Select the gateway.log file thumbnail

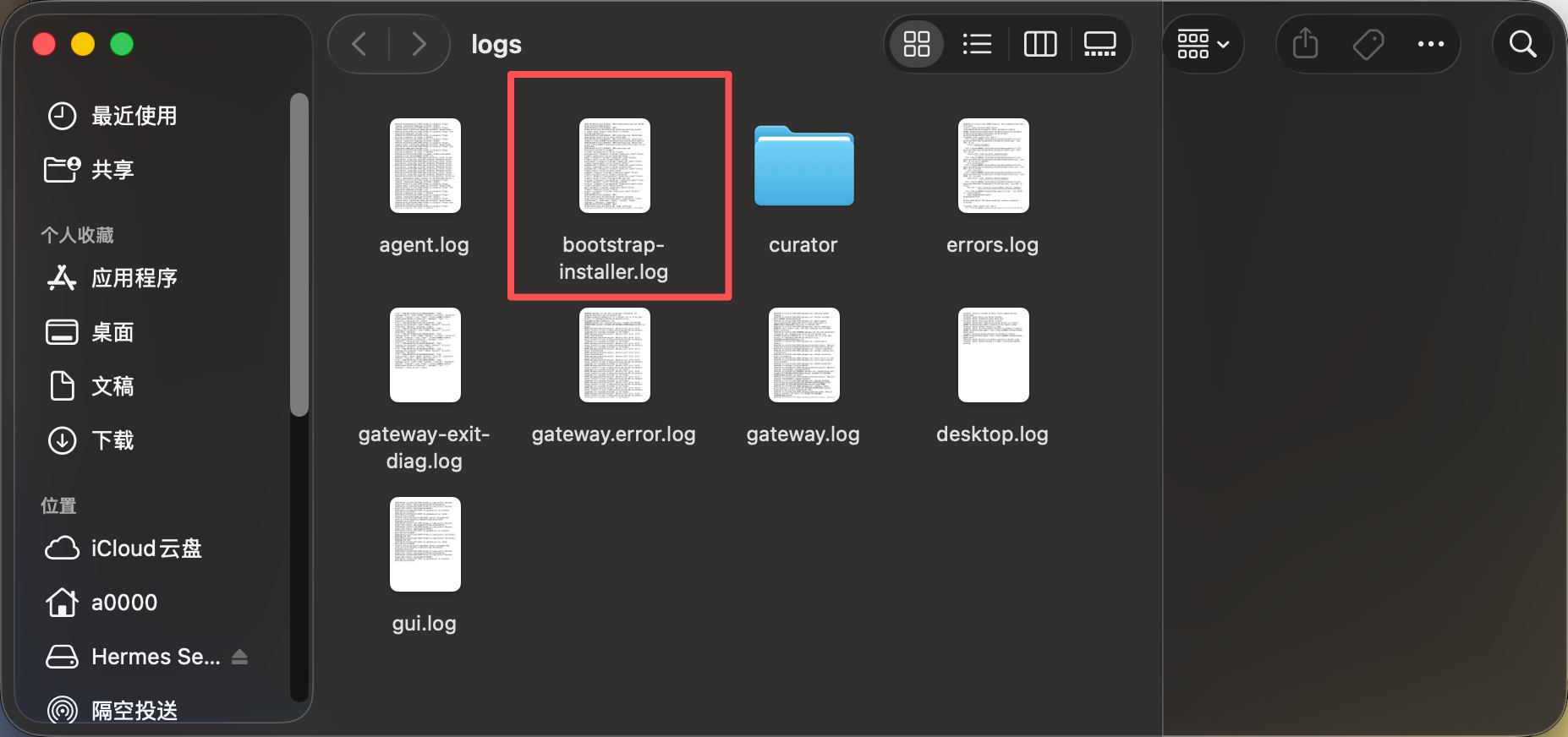pyautogui.click(x=804, y=355)
